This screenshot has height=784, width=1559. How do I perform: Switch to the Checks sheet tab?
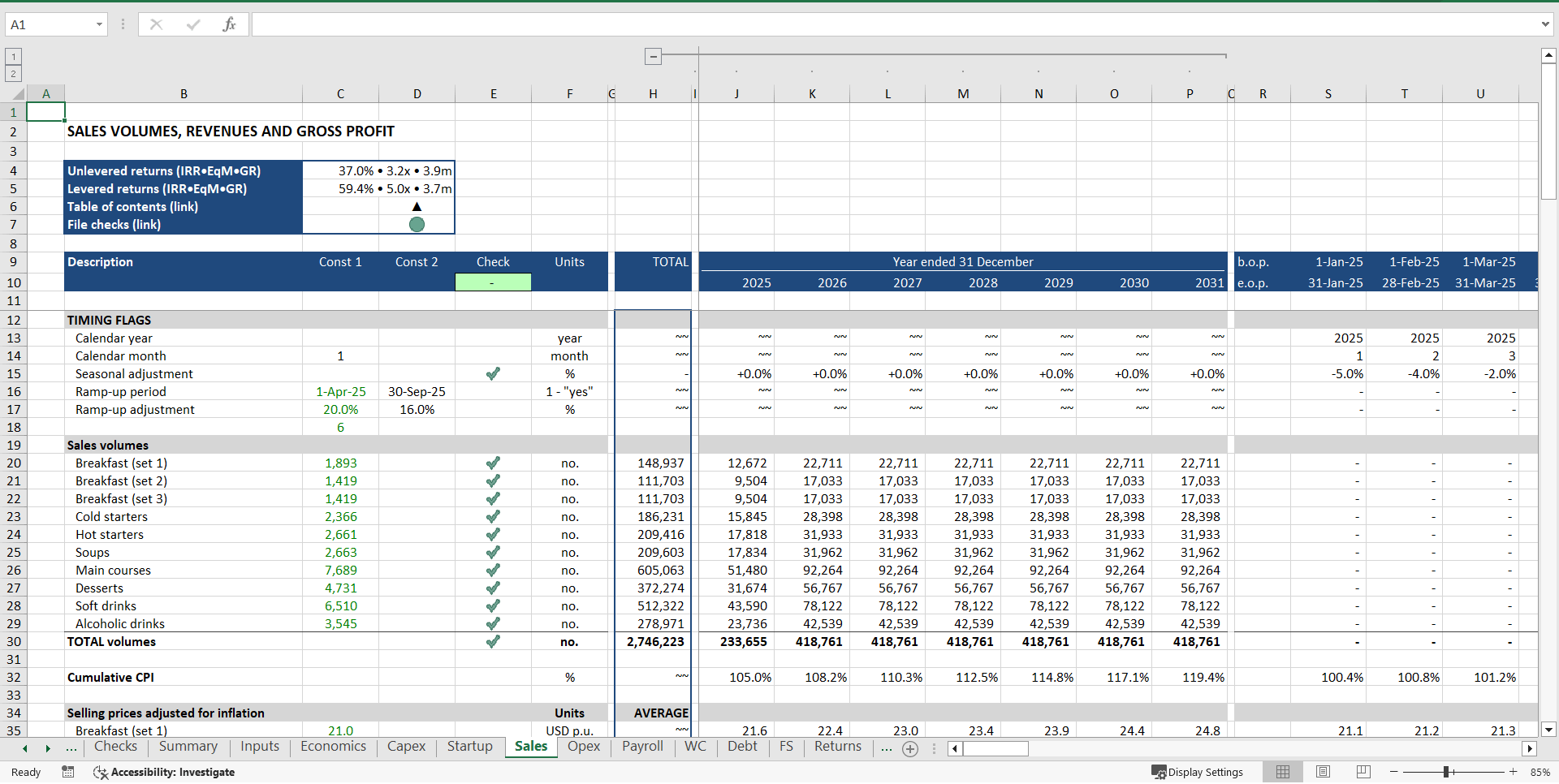[x=115, y=747]
